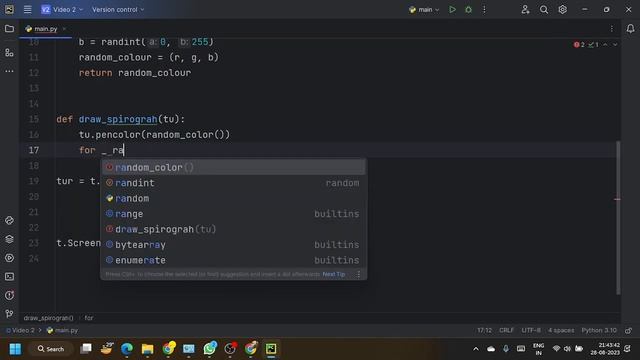Choose bytearray completion suggestion

coord(233,245)
